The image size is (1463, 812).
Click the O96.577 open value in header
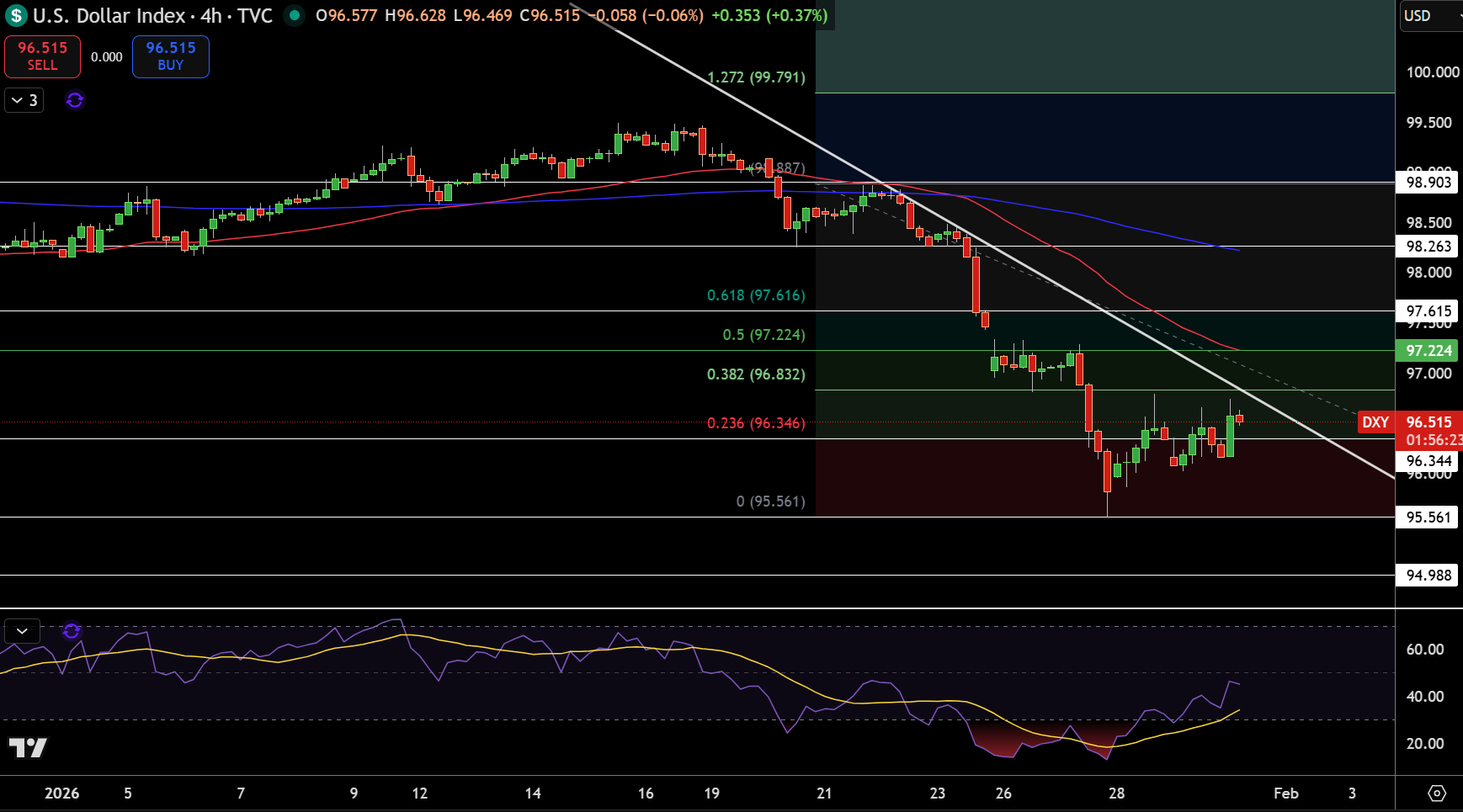[347, 15]
